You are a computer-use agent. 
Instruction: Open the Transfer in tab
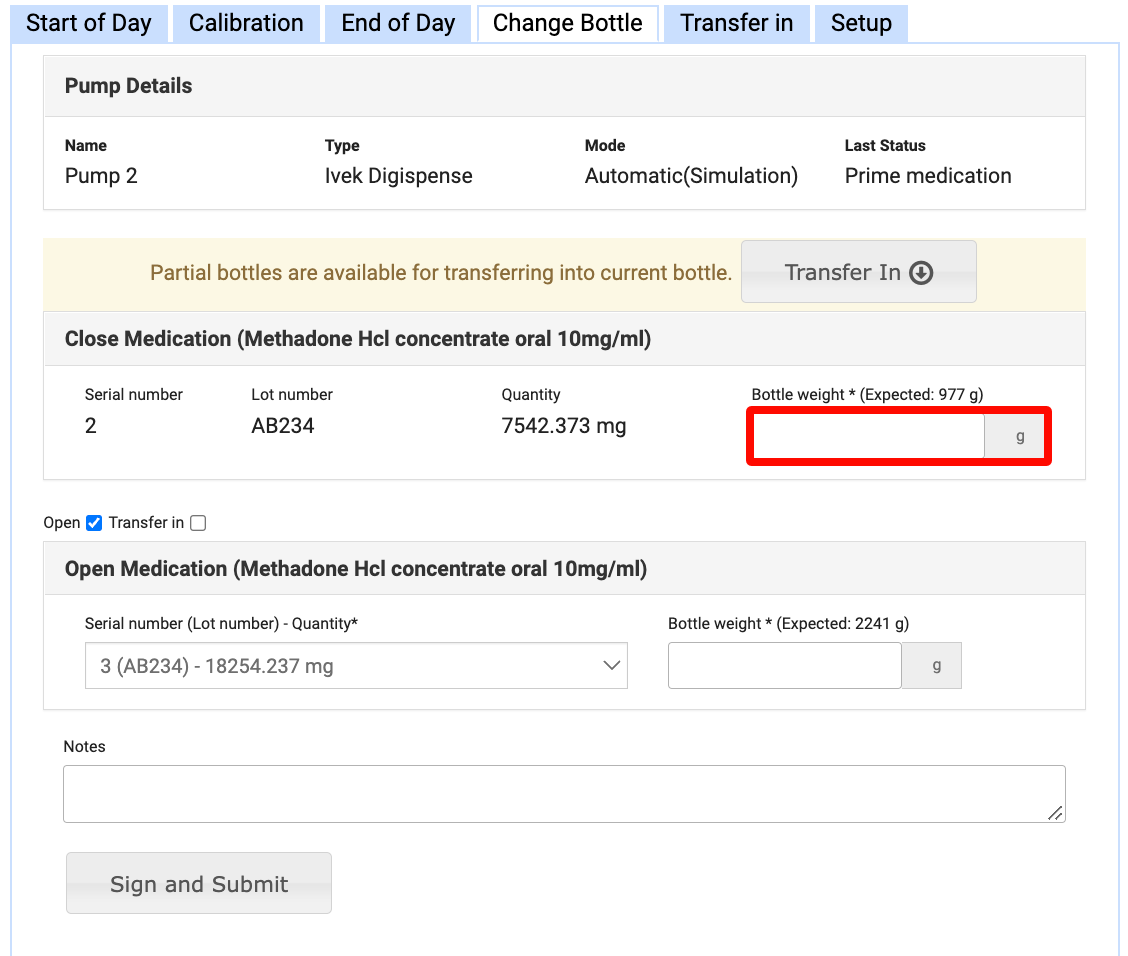(736, 23)
